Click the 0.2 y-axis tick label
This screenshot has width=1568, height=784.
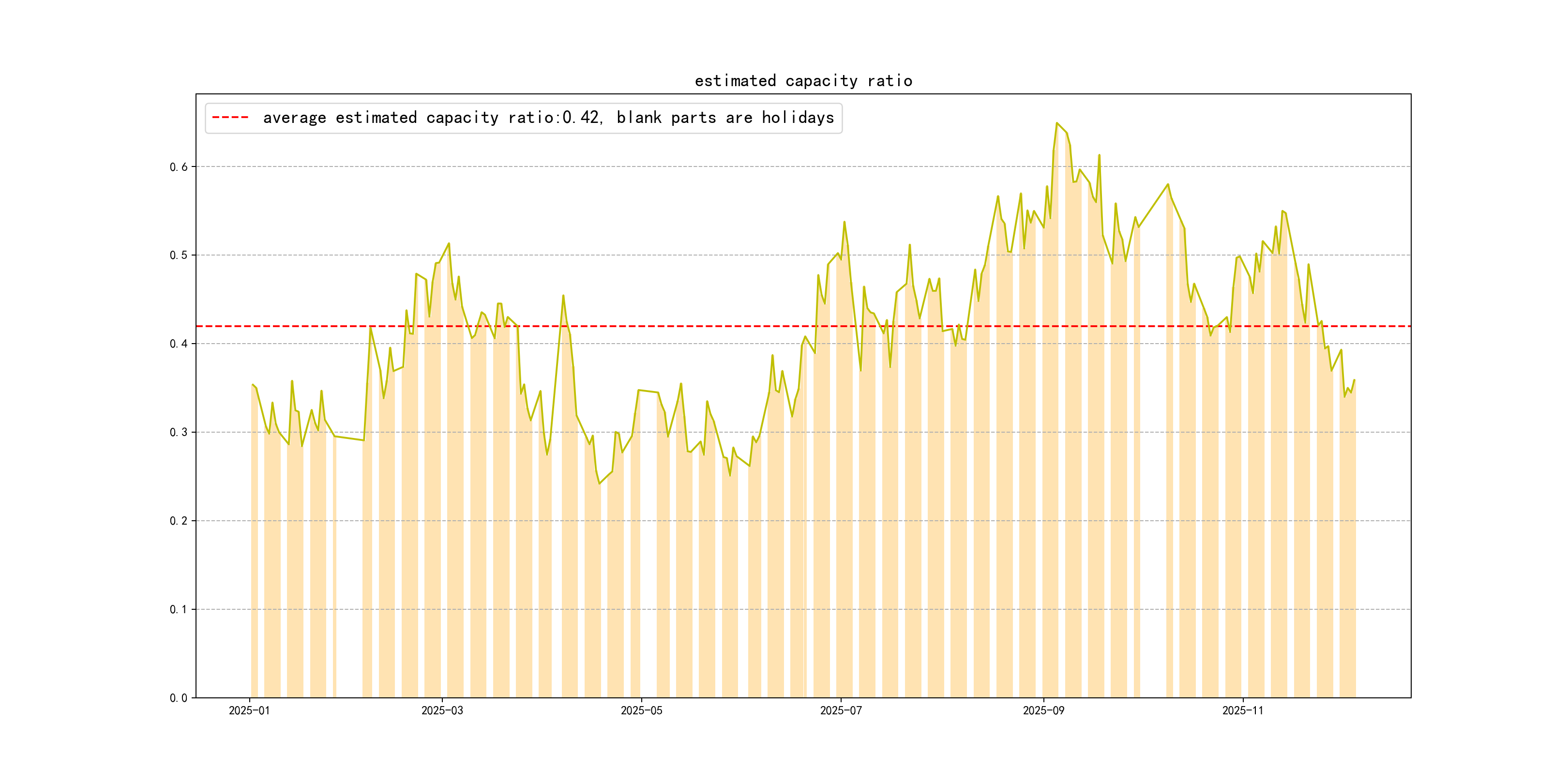[x=179, y=521]
